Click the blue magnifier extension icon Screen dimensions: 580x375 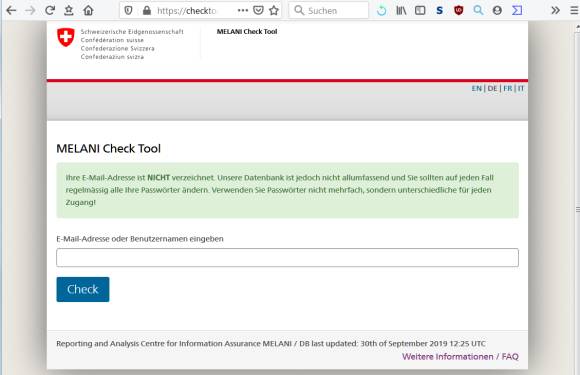click(478, 10)
